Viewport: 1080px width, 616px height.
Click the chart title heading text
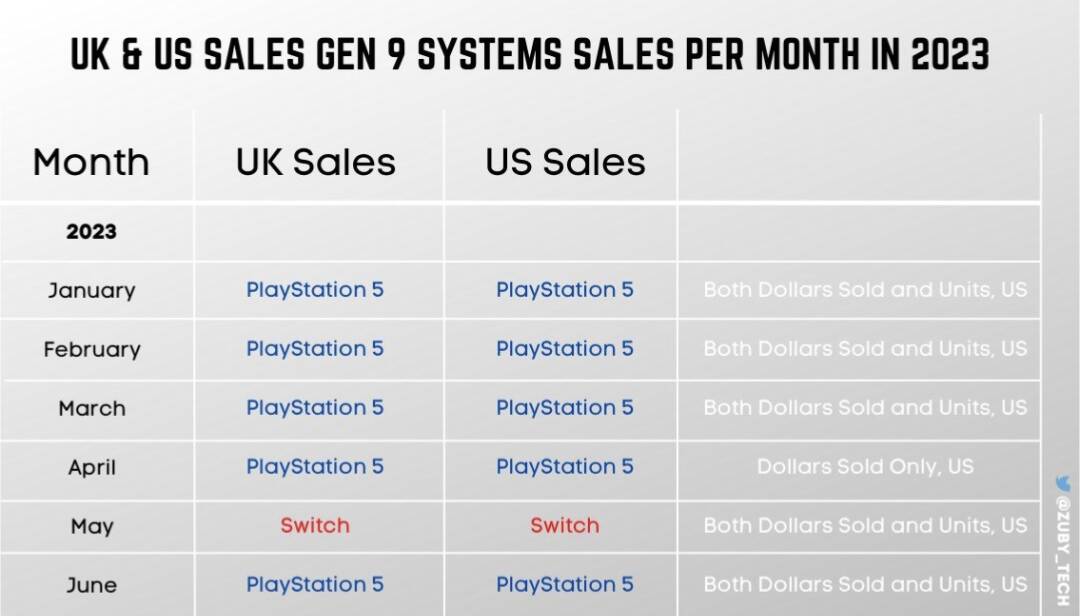point(530,54)
